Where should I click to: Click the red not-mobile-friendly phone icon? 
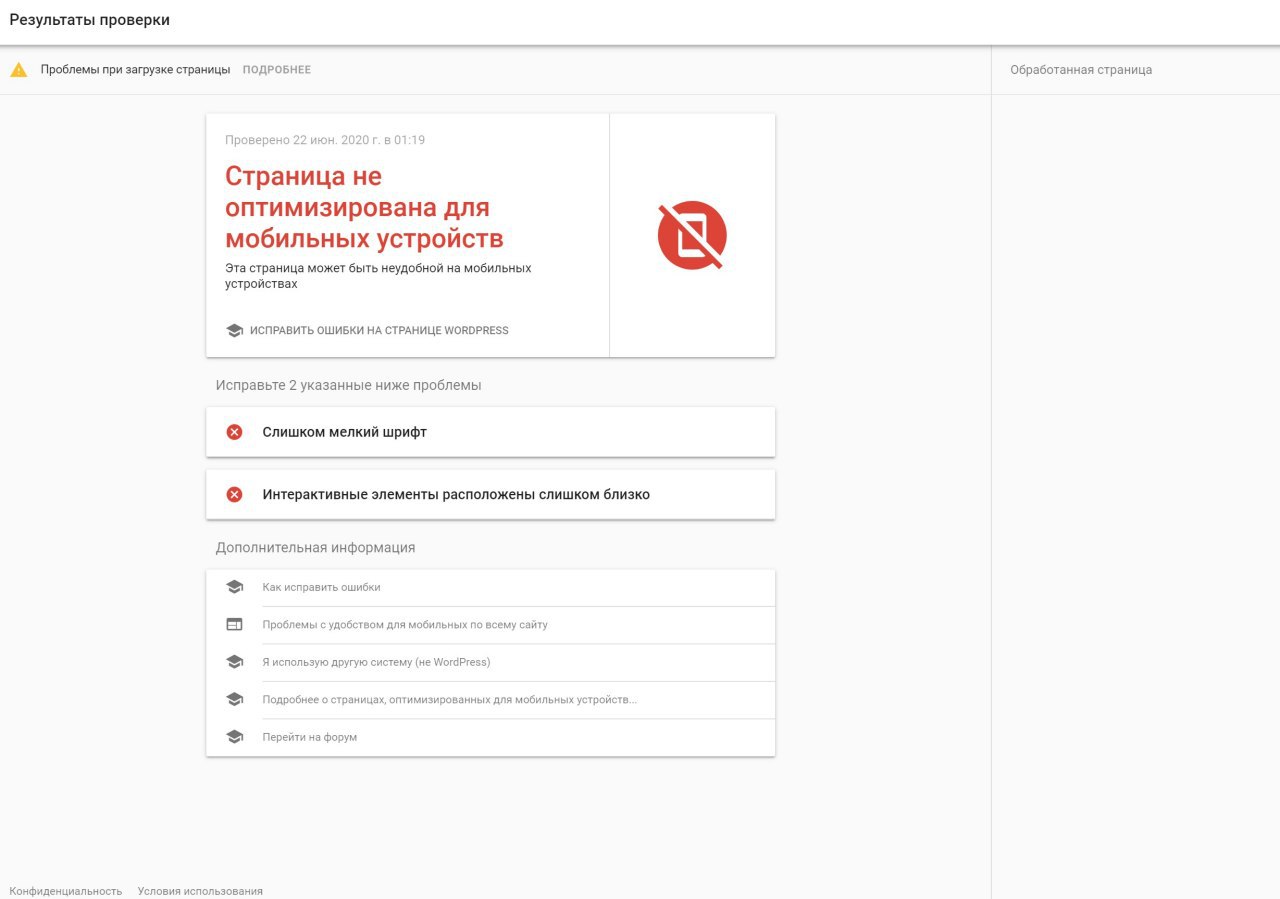click(692, 236)
